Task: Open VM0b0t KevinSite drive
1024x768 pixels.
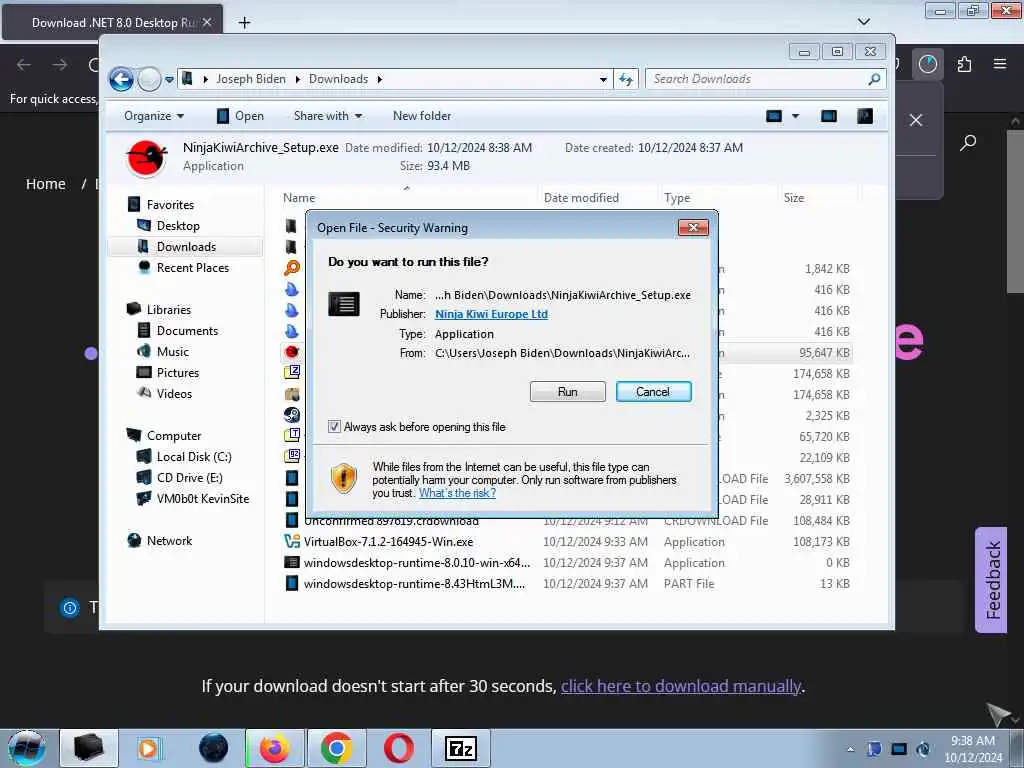Action: pos(202,499)
